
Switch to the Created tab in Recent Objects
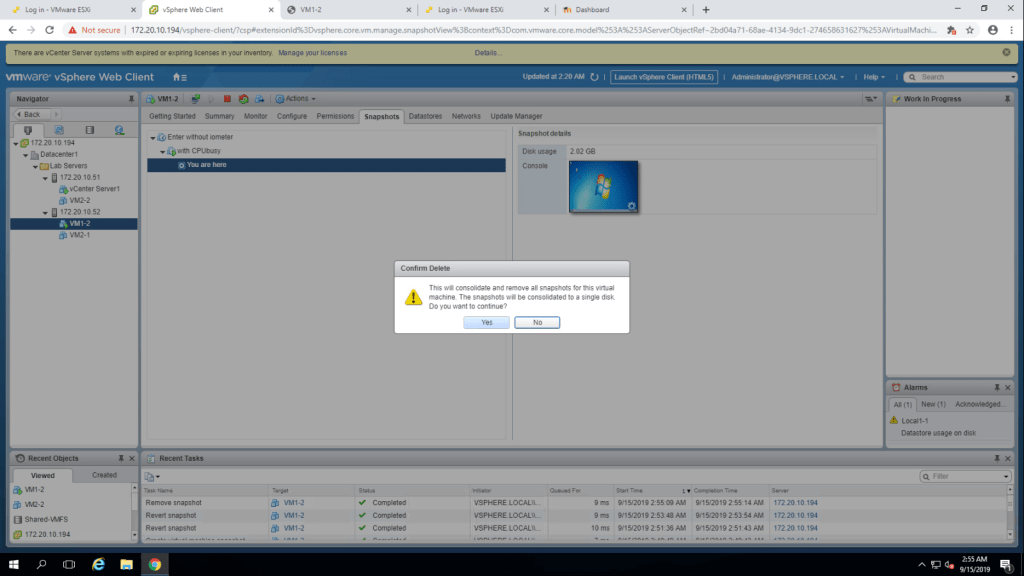click(x=104, y=475)
